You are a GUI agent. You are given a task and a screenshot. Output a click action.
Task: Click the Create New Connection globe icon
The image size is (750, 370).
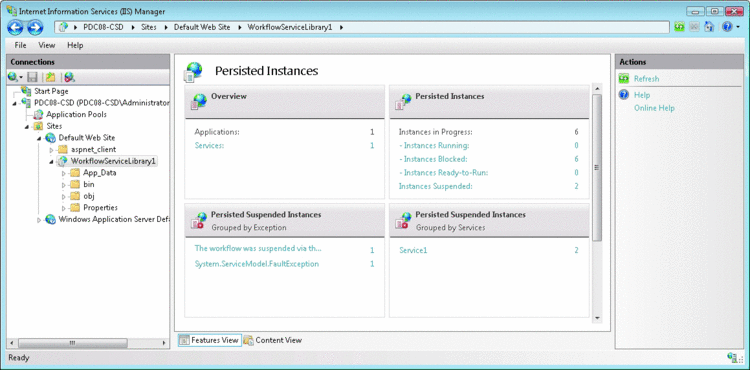[x=13, y=77]
